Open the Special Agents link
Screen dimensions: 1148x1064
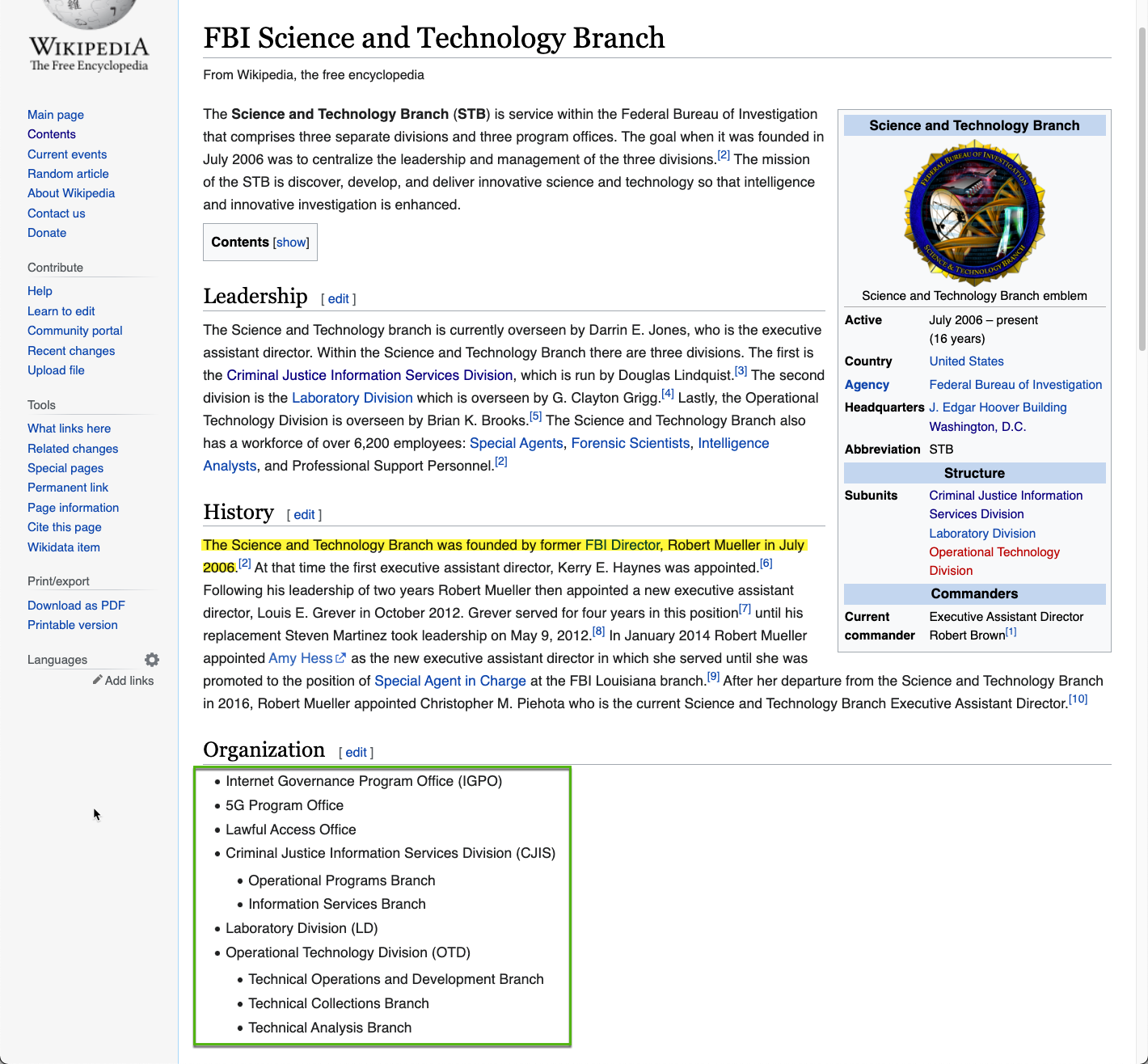[517, 443]
